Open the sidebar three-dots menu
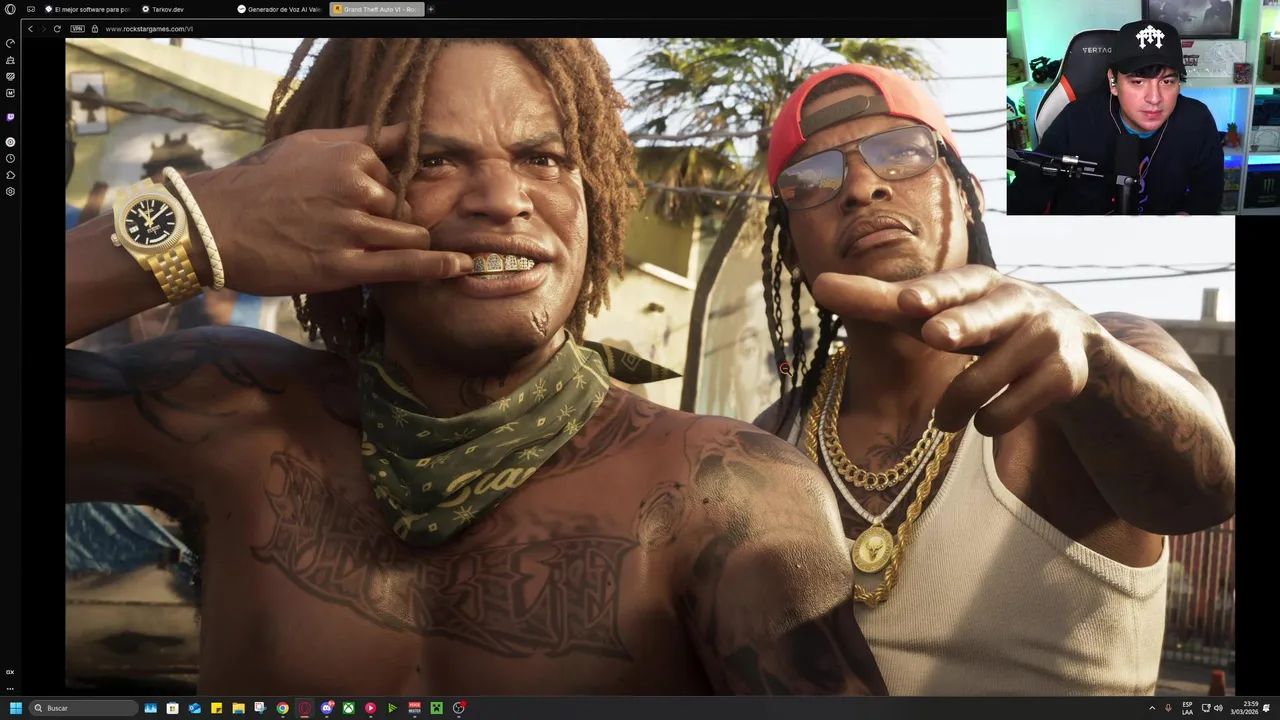 click(x=10, y=688)
